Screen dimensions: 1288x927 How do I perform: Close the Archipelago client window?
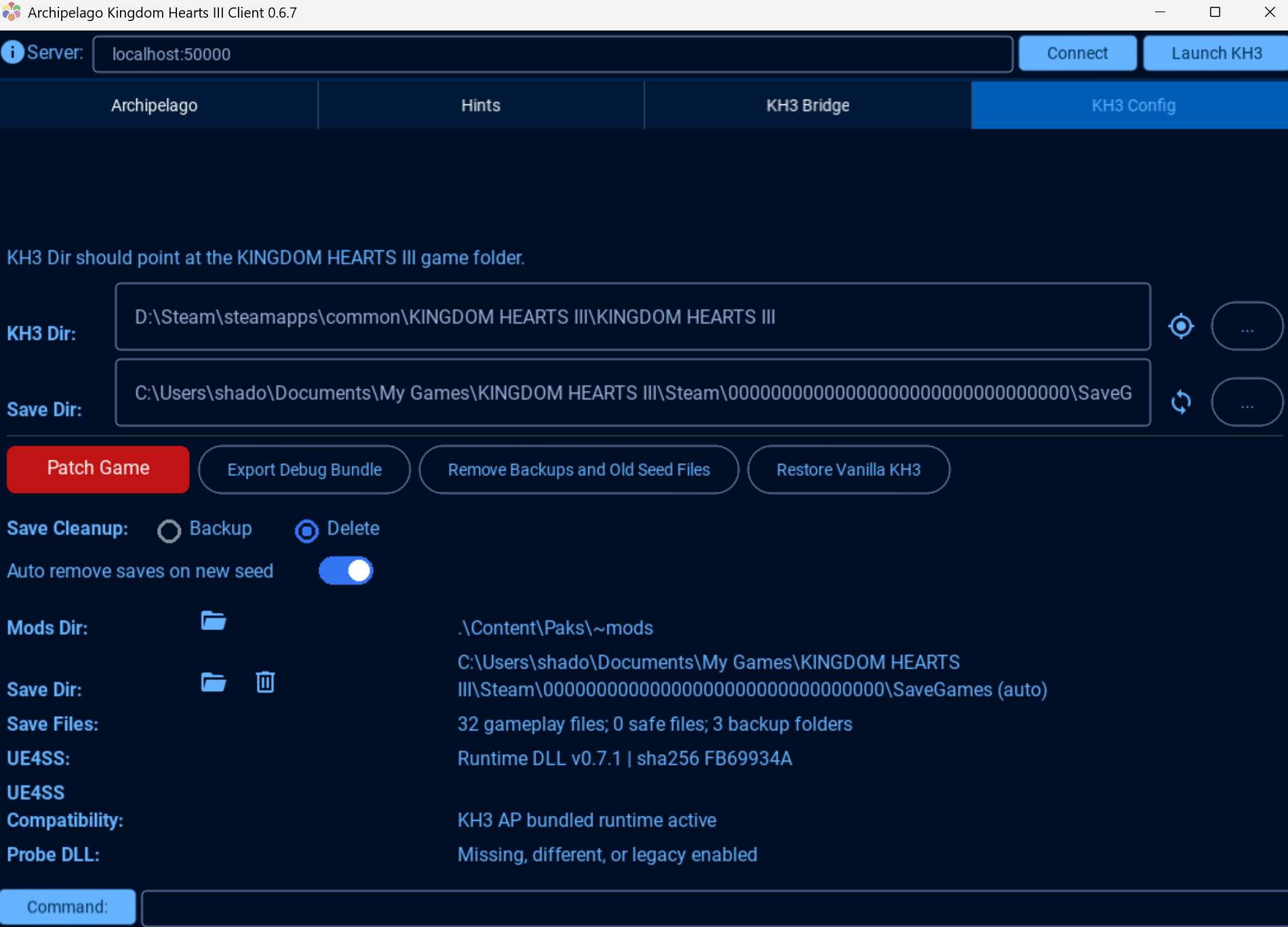(1270, 12)
